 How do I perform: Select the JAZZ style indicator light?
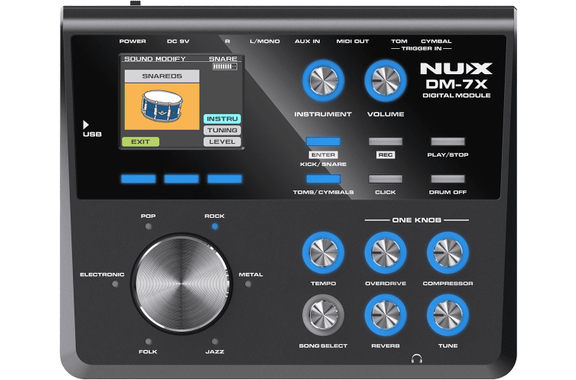[x=215, y=342]
